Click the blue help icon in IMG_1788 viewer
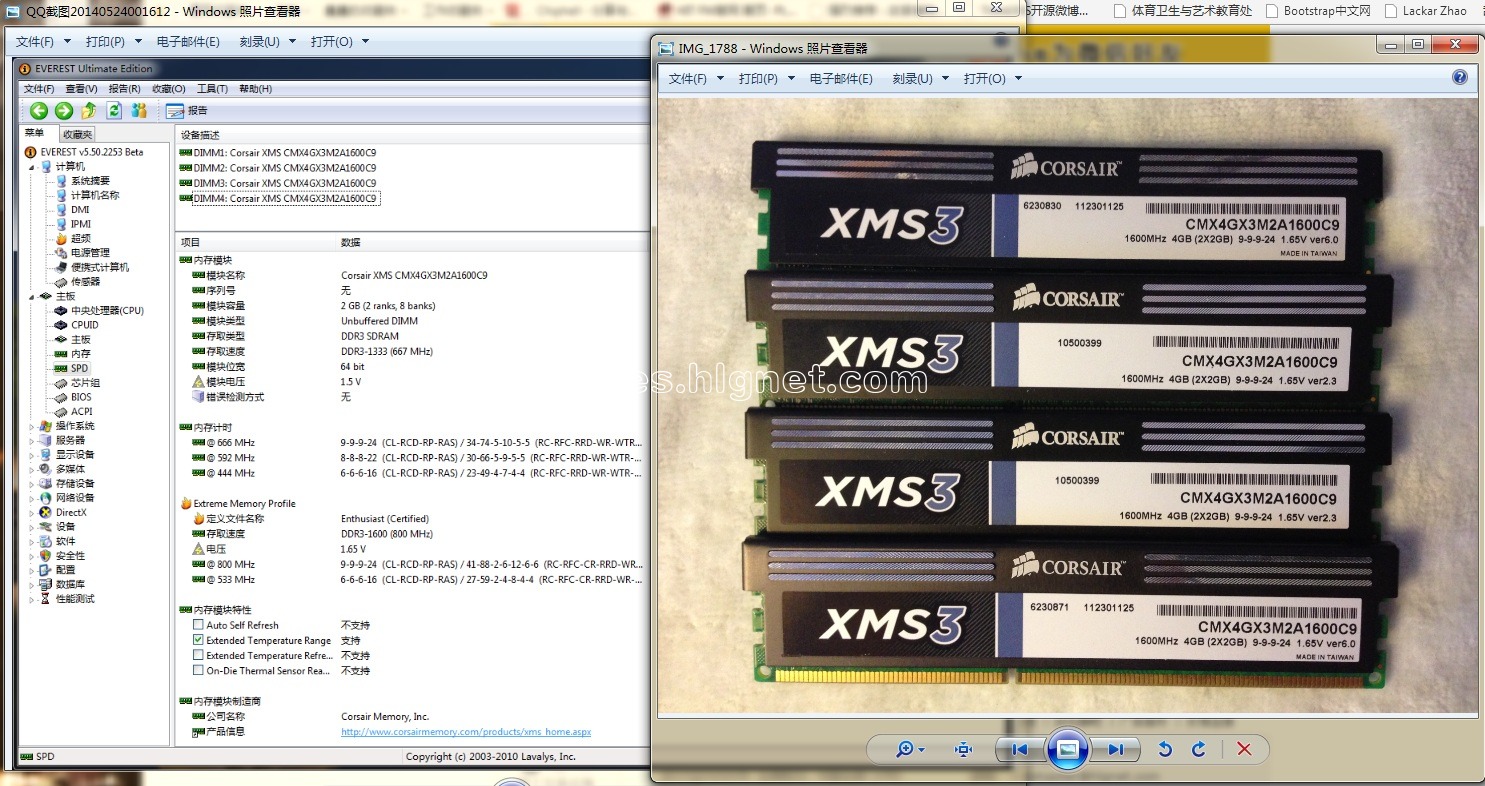Viewport: 1485px width, 786px height. pos(1460,78)
